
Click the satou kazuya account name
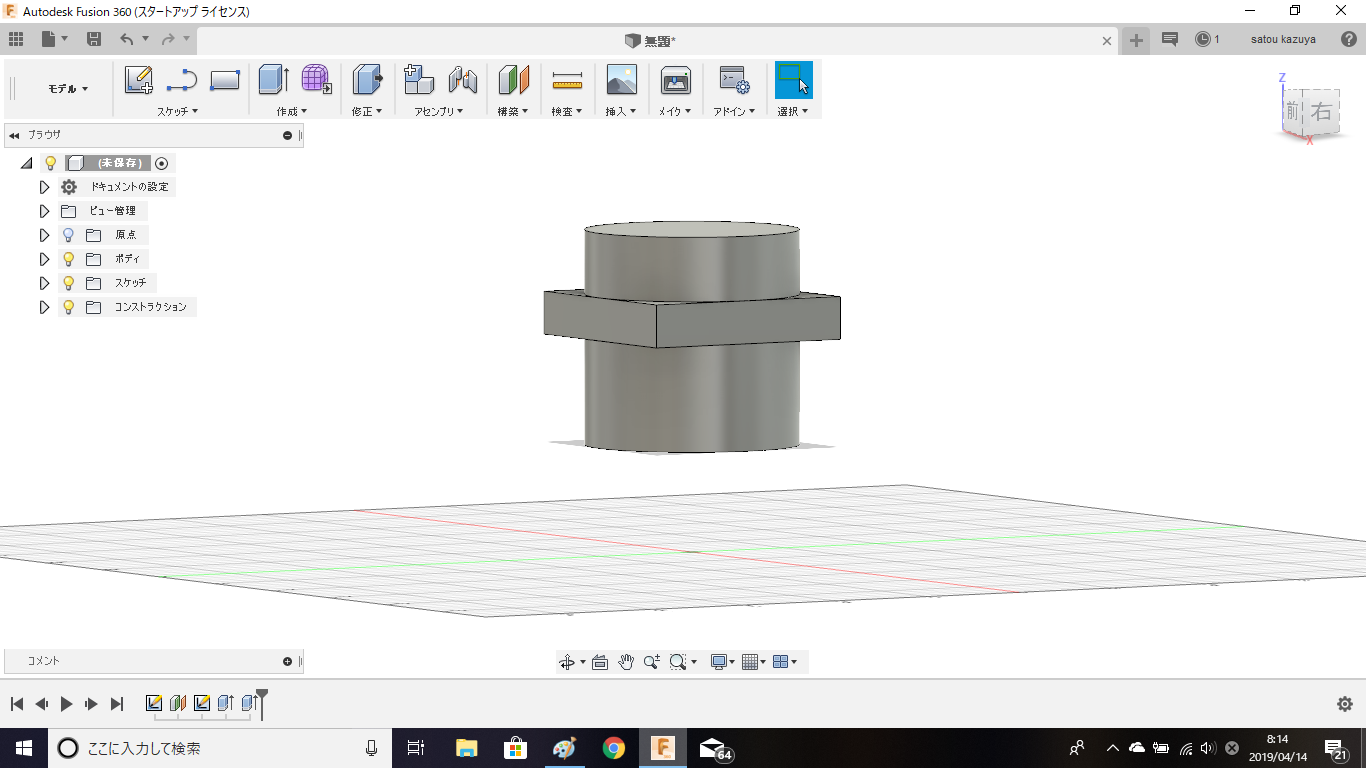click(x=1283, y=39)
